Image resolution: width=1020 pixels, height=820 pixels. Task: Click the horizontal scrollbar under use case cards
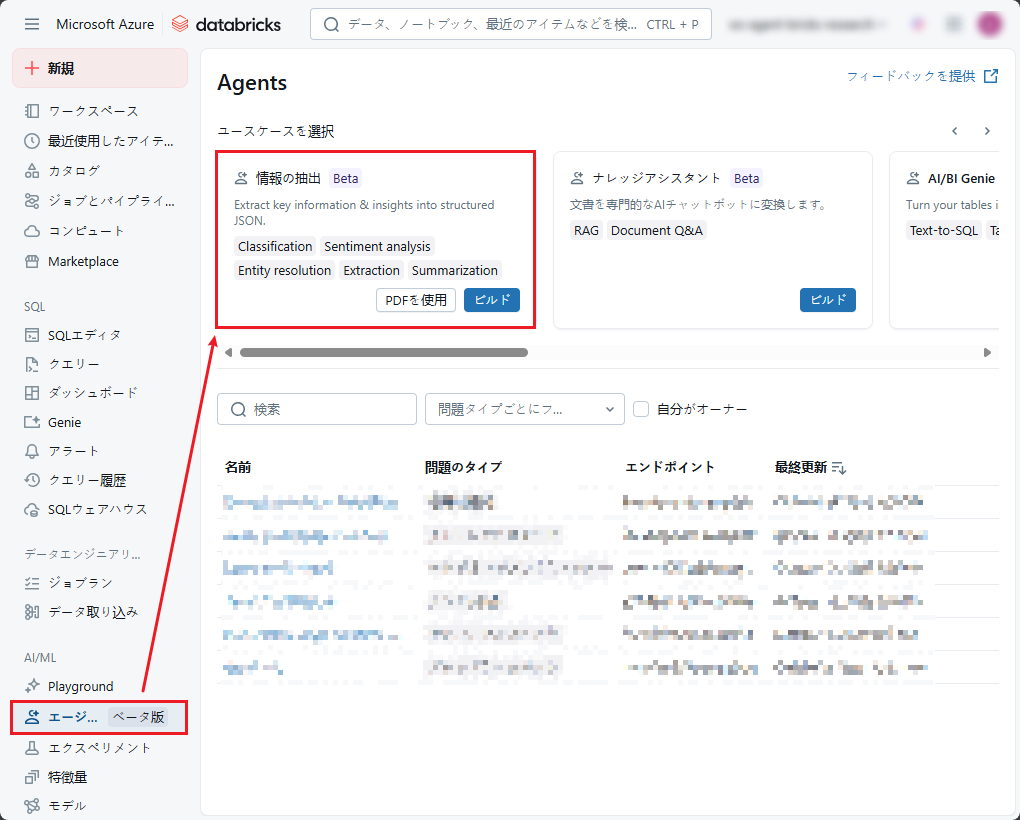click(383, 352)
